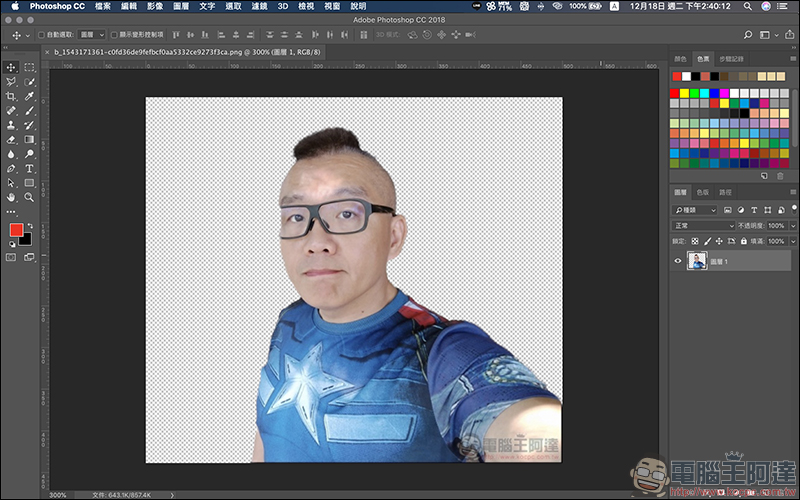Image resolution: width=800 pixels, height=500 pixels.
Task: Select the Hand tool
Action: click(x=11, y=197)
